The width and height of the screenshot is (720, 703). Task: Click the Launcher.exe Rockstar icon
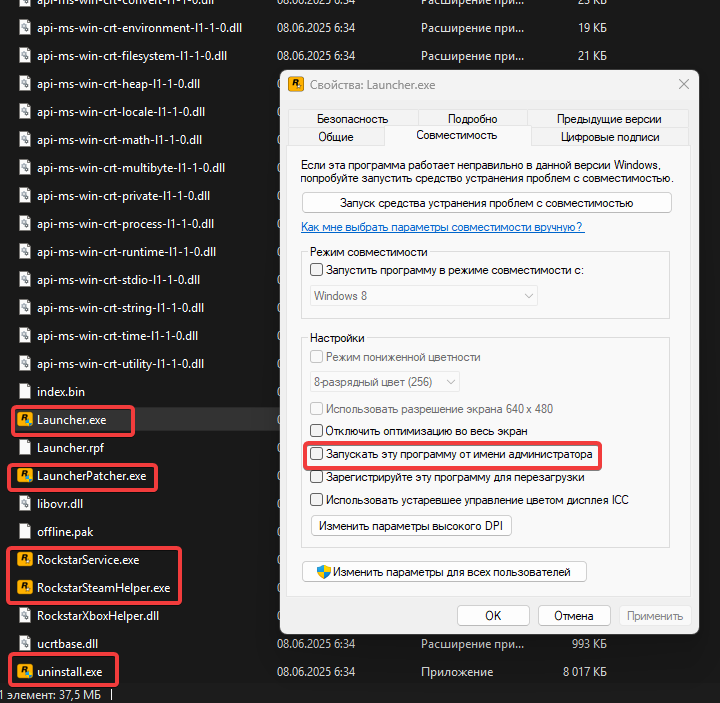25,419
